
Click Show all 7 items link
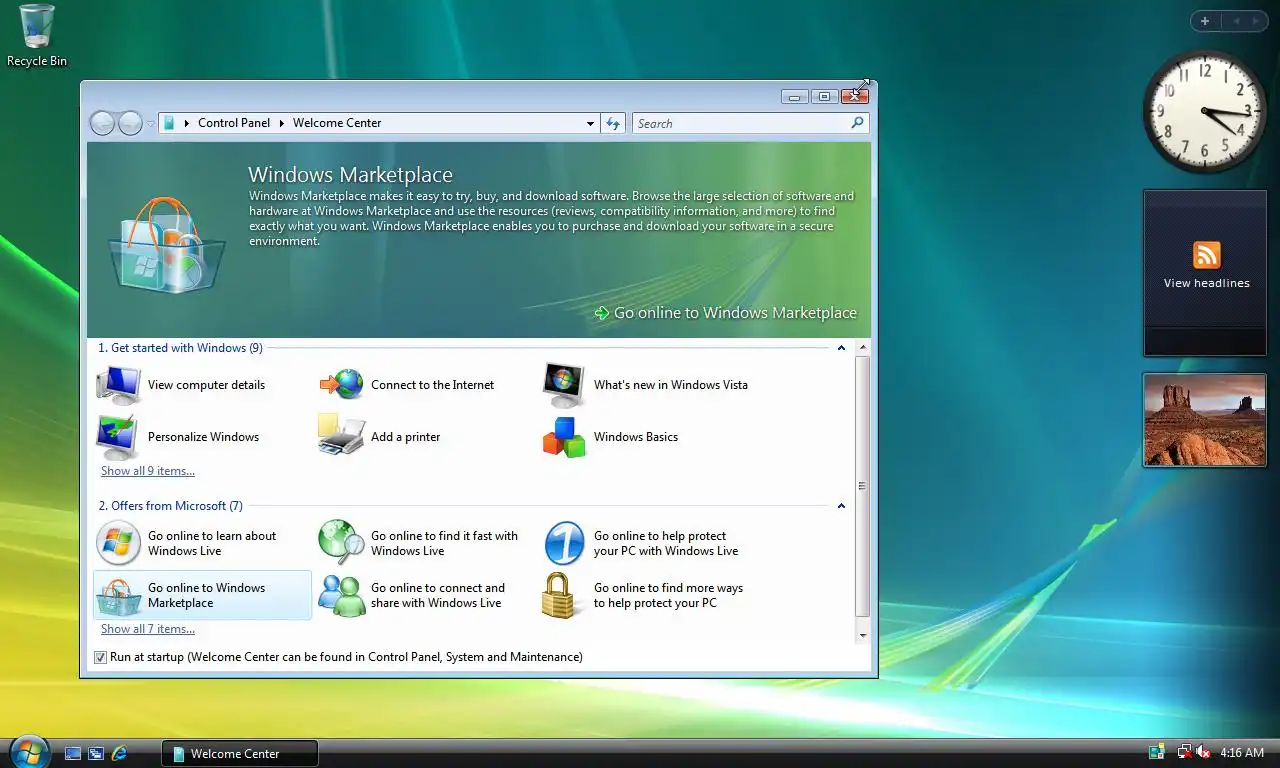[x=148, y=629]
